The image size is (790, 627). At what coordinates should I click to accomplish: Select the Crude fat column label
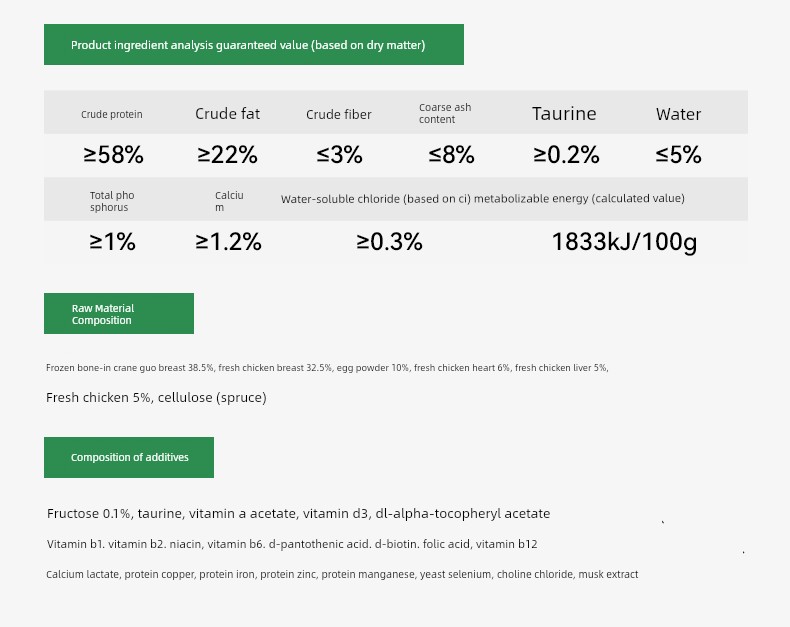(227, 114)
